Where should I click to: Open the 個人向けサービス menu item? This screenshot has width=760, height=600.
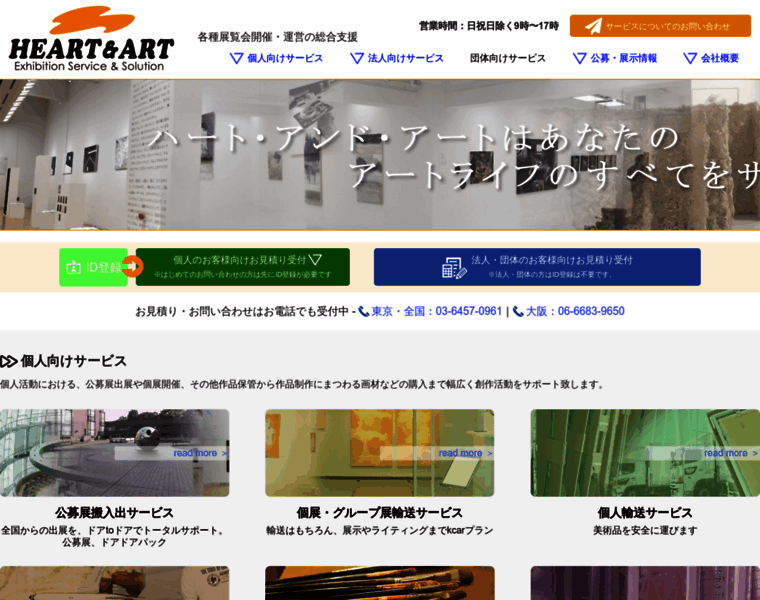tap(285, 58)
